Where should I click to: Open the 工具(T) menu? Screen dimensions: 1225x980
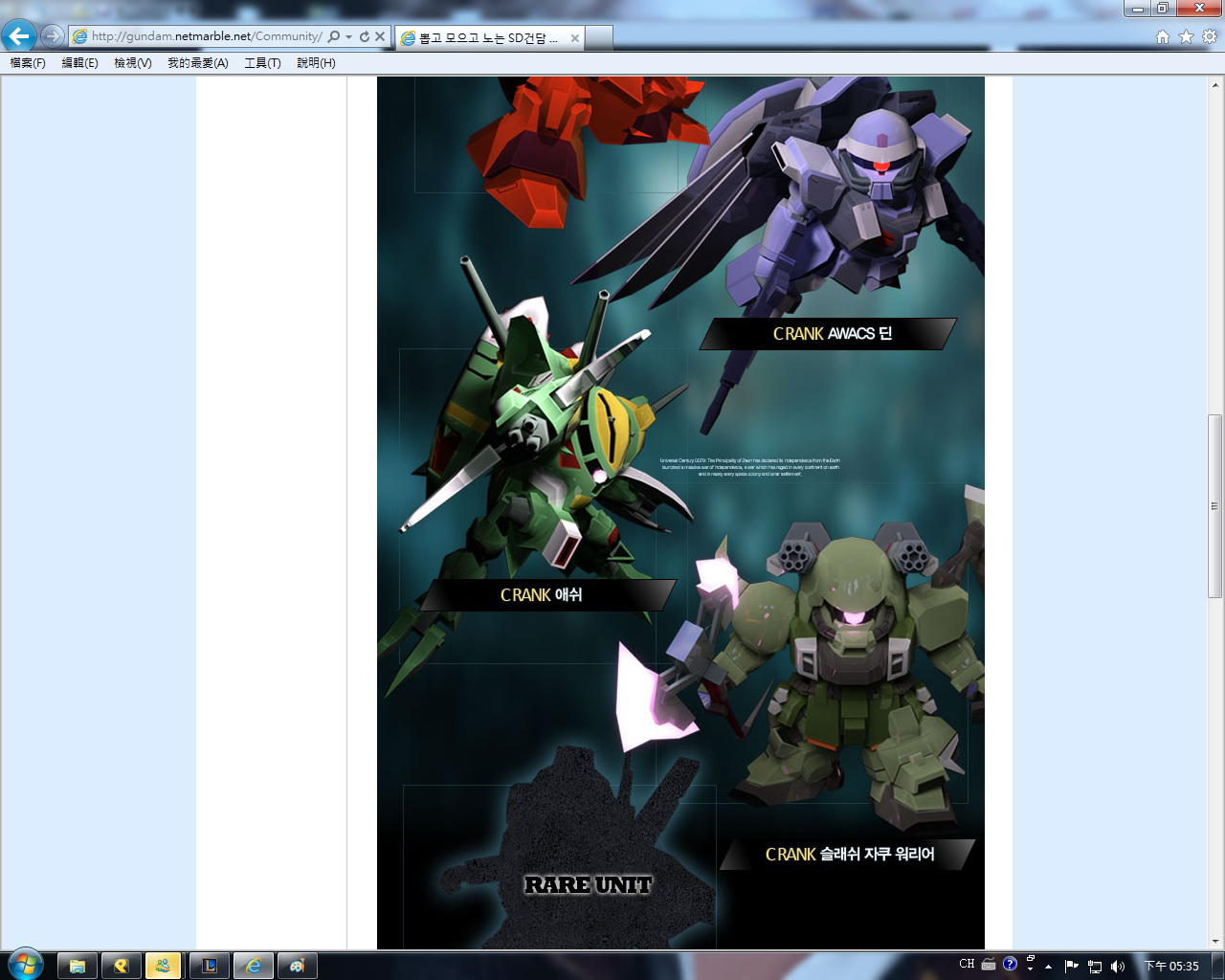[262, 63]
